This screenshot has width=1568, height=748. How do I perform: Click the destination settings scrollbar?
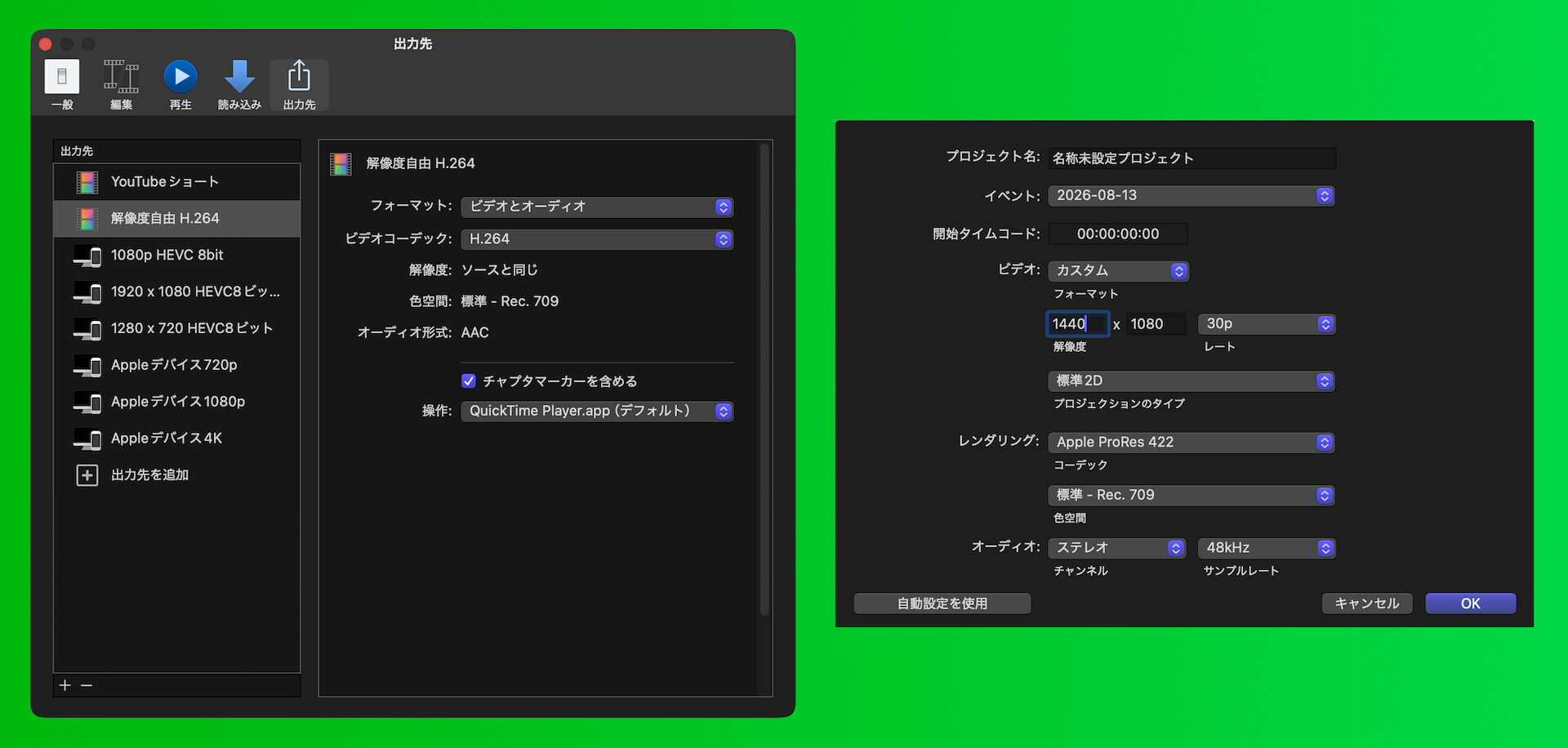(764, 380)
